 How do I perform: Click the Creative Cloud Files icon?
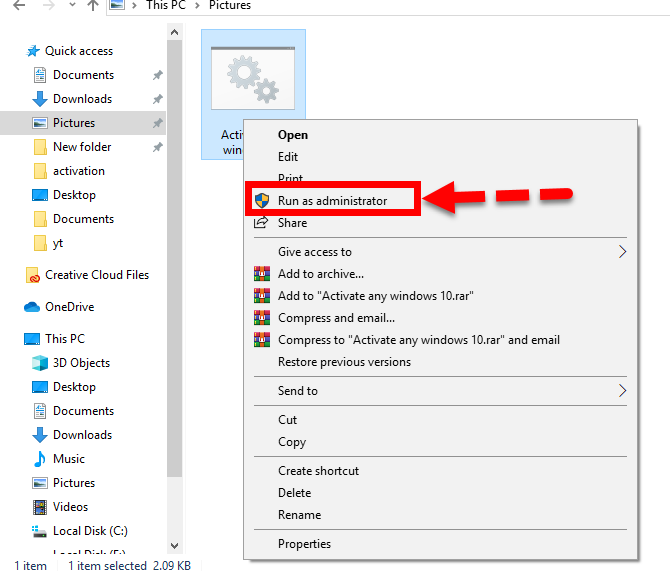point(33,275)
